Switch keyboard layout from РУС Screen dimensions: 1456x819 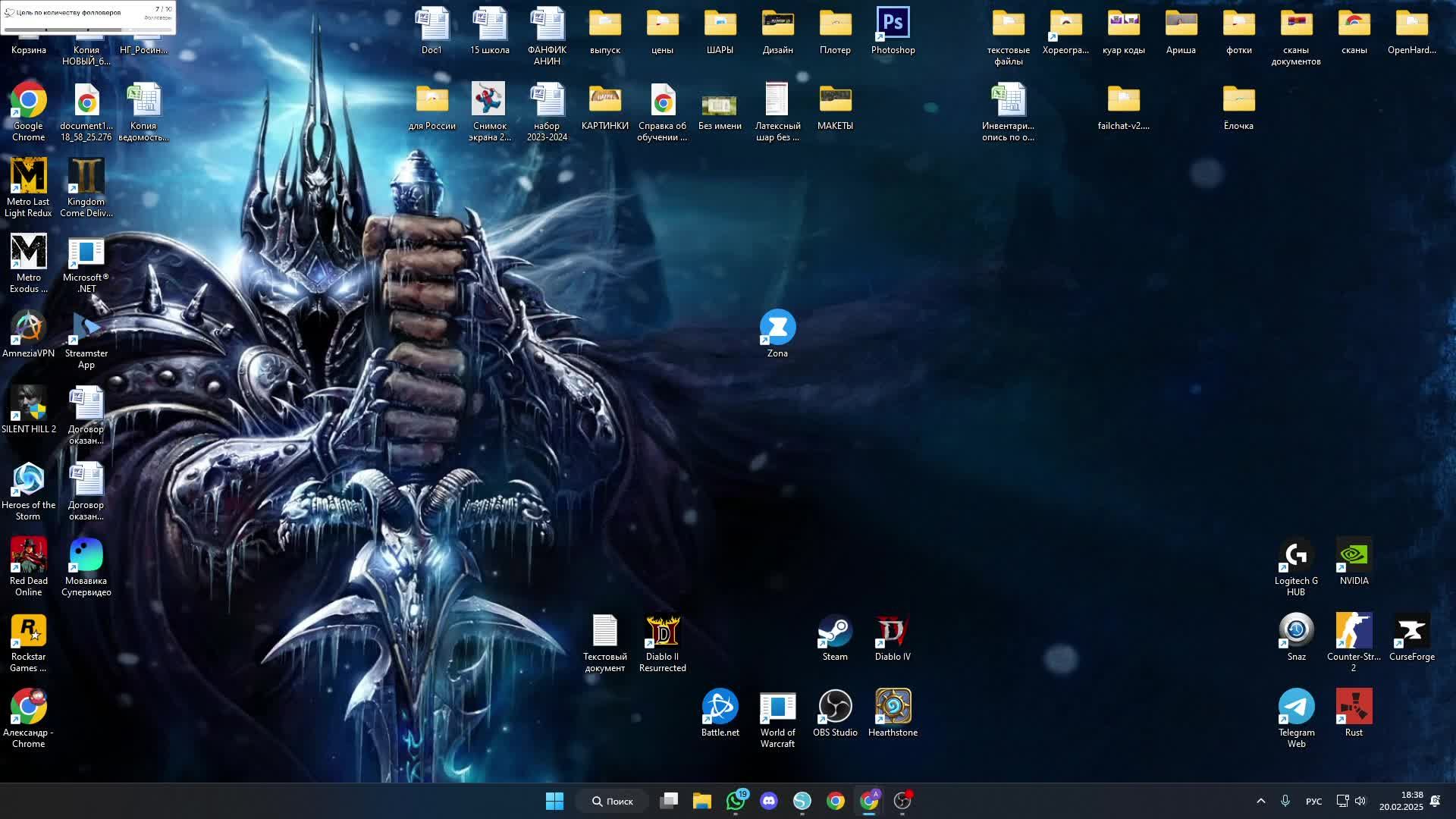pyautogui.click(x=1313, y=801)
